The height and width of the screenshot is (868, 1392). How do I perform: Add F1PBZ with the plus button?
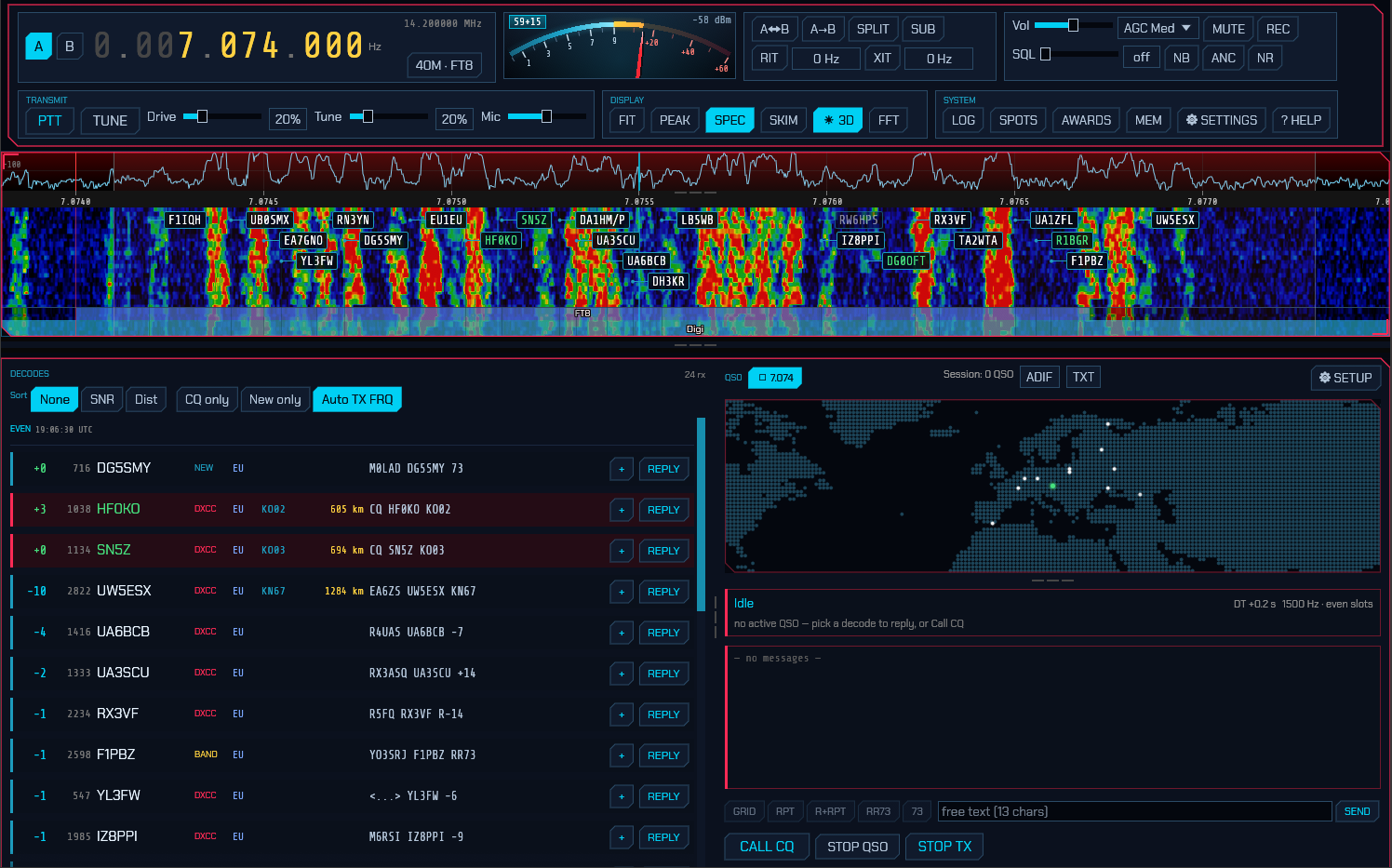click(x=622, y=755)
